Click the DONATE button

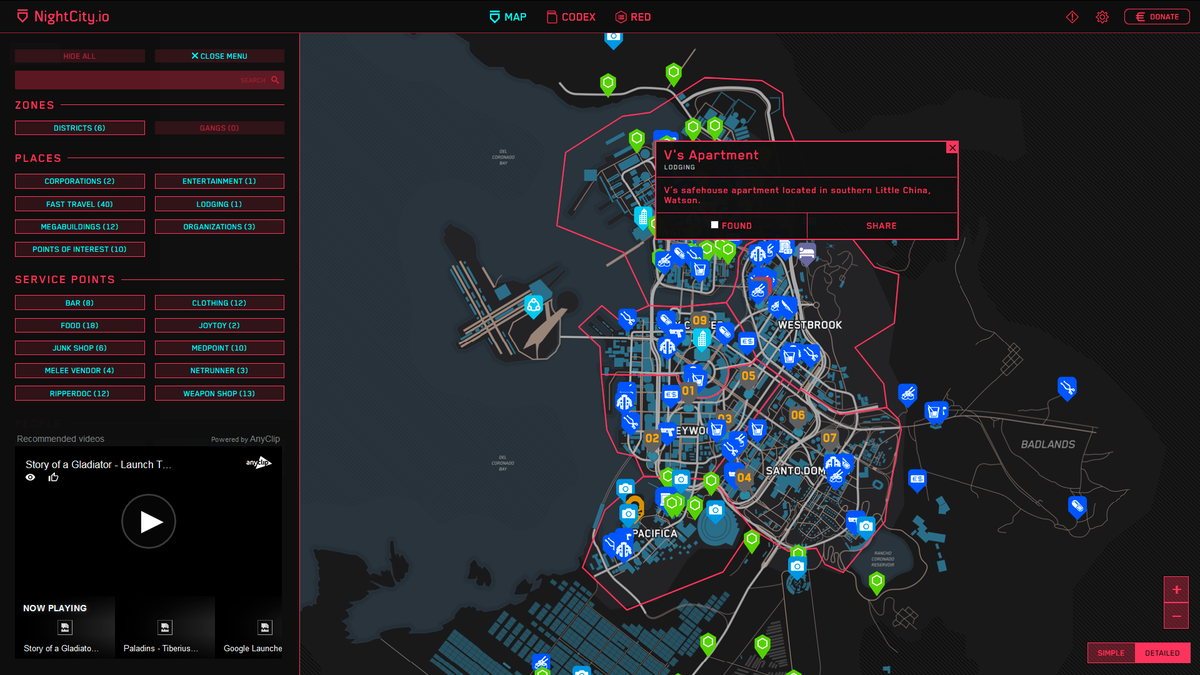[1157, 17]
